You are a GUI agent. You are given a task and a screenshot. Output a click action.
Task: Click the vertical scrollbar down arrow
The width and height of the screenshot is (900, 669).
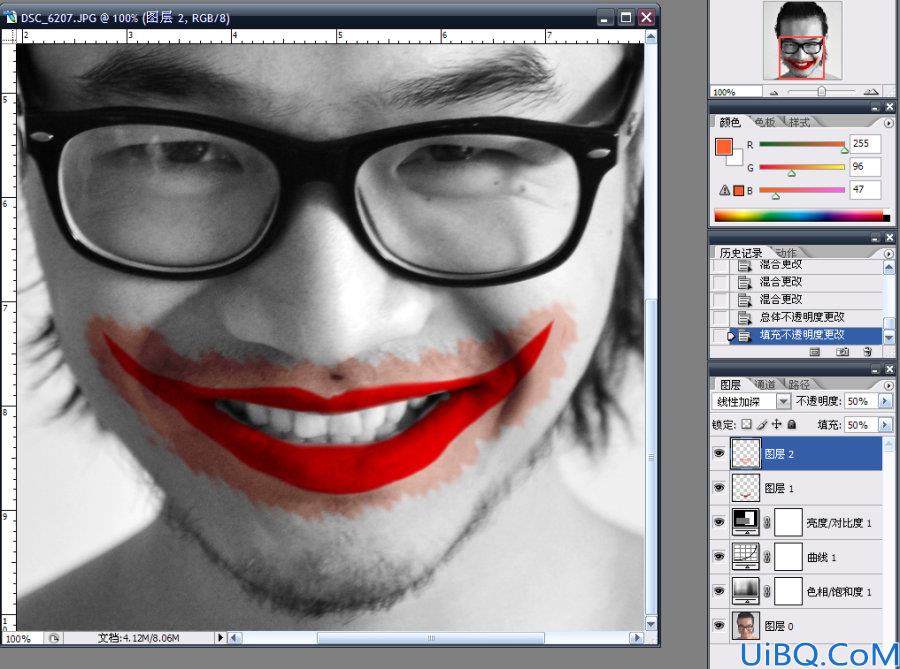(651, 624)
